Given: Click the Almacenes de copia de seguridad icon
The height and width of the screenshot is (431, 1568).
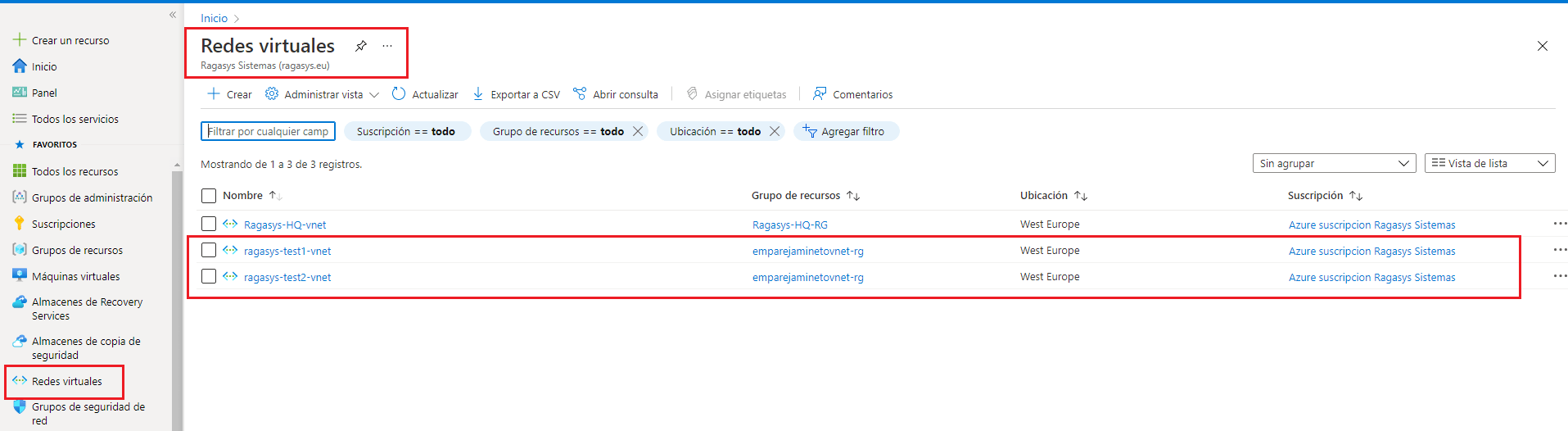Looking at the screenshot, I should pos(20,342).
